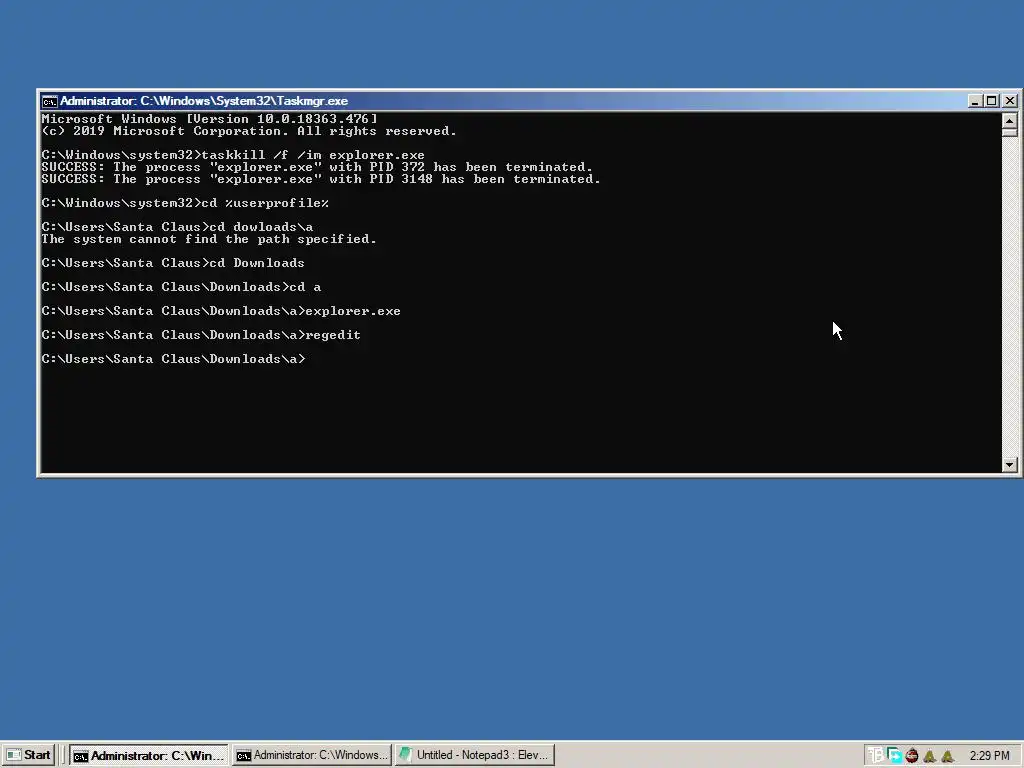This screenshot has width=1024, height=768.
Task: Close the Taskmgr.exe console window
Action: point(1010,101)
